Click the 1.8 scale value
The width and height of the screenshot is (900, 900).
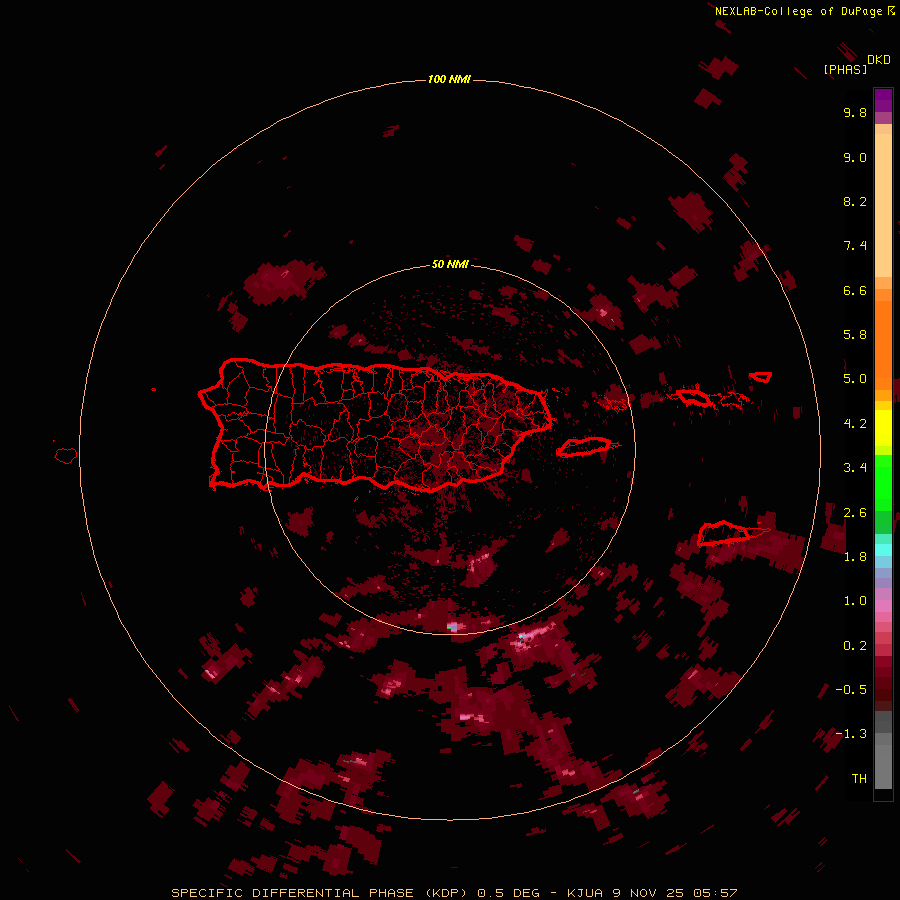[855, 557]
